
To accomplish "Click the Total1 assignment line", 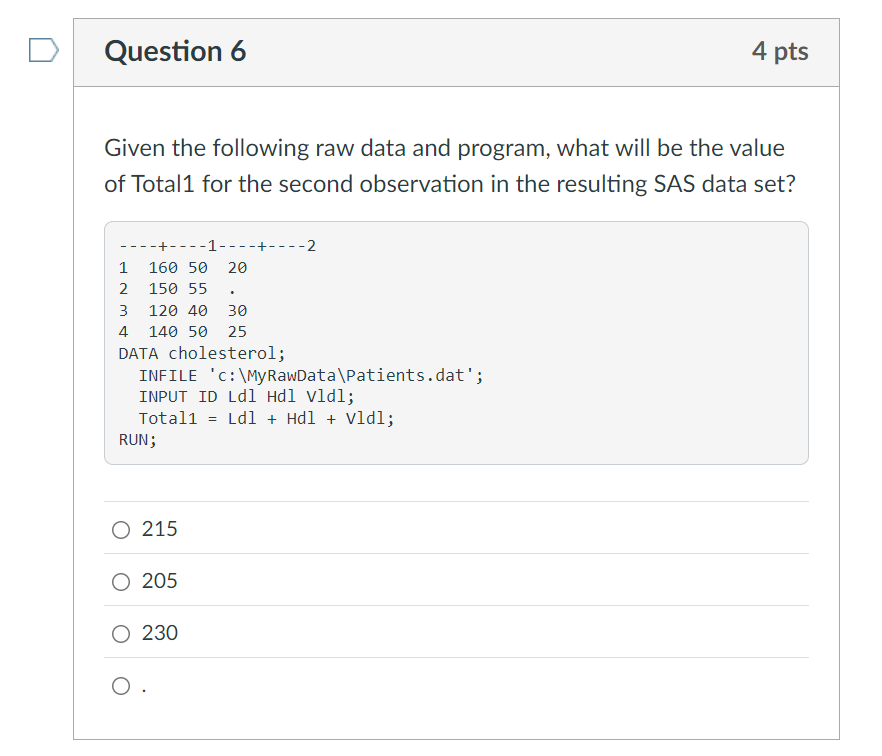I will click(x=266, y=418).
